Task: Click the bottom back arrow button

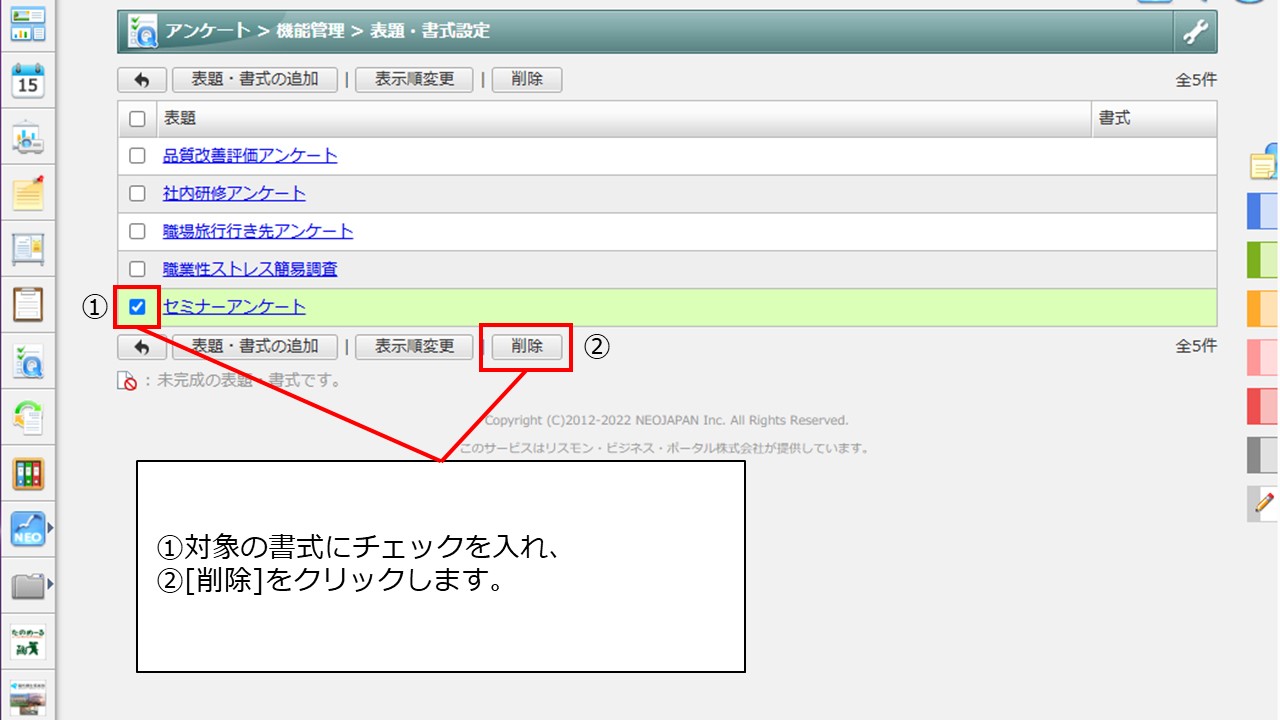Action: point(142,347)
